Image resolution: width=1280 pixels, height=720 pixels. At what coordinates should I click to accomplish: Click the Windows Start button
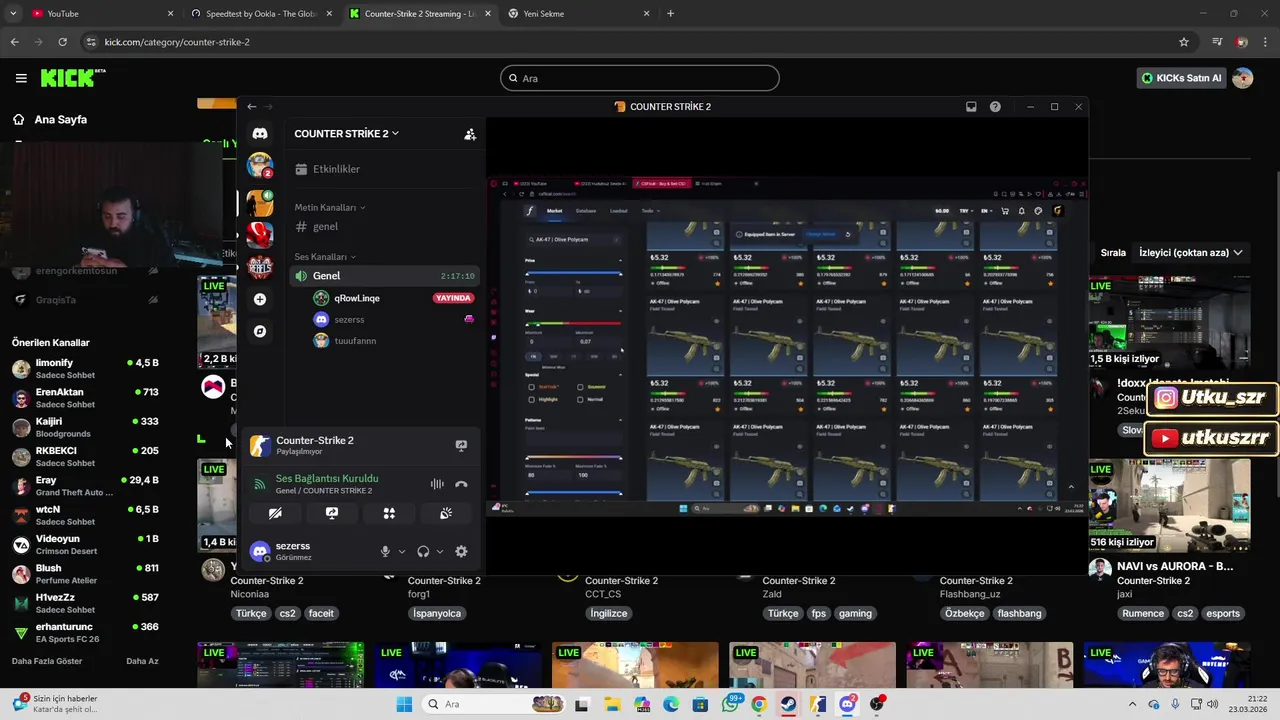tap(404, 704)
